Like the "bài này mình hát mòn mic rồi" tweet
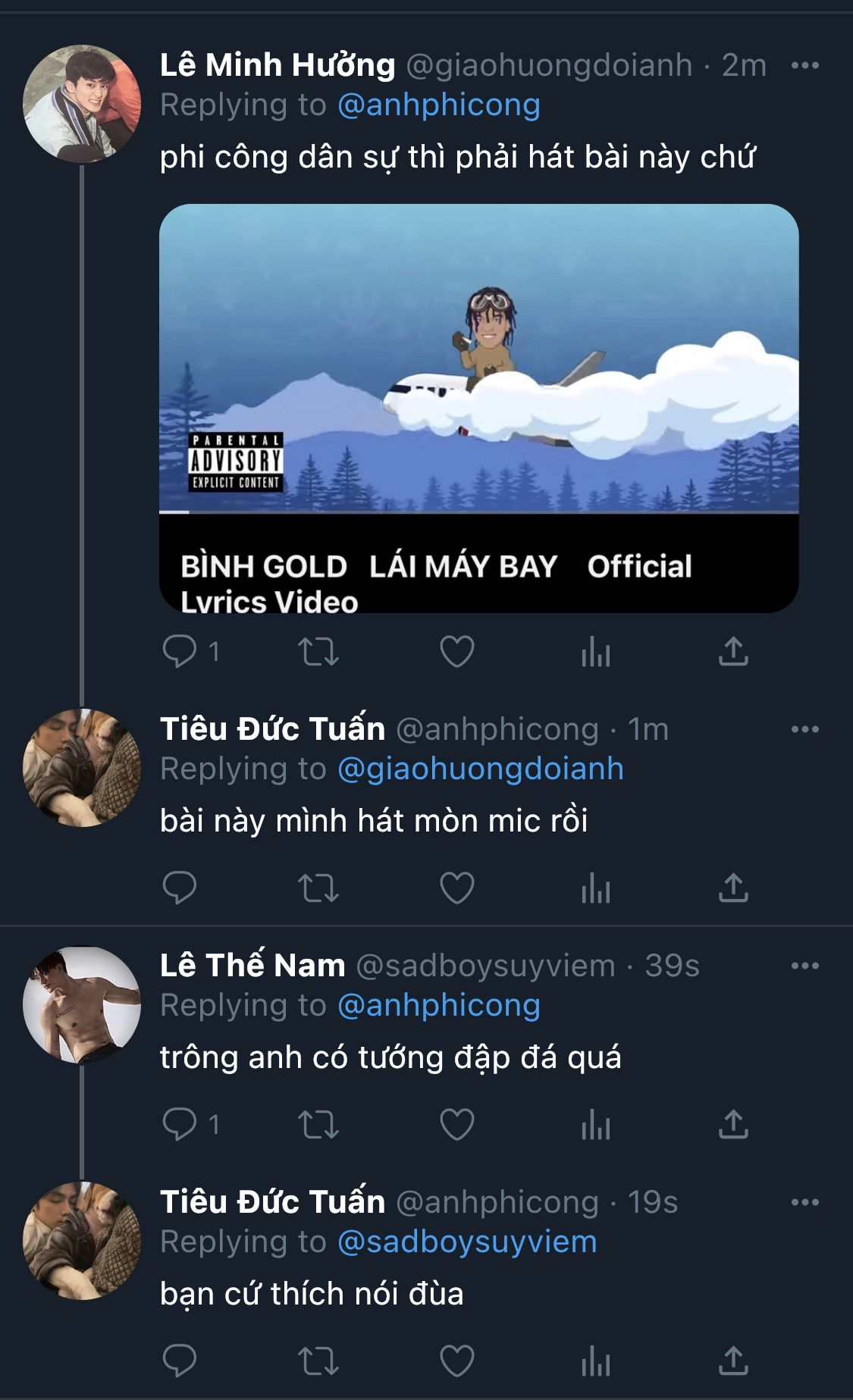 (456, 888)
